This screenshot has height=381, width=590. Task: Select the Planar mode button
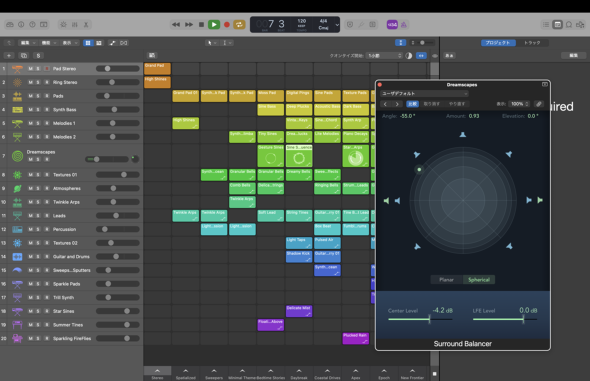tap(446, 279)
